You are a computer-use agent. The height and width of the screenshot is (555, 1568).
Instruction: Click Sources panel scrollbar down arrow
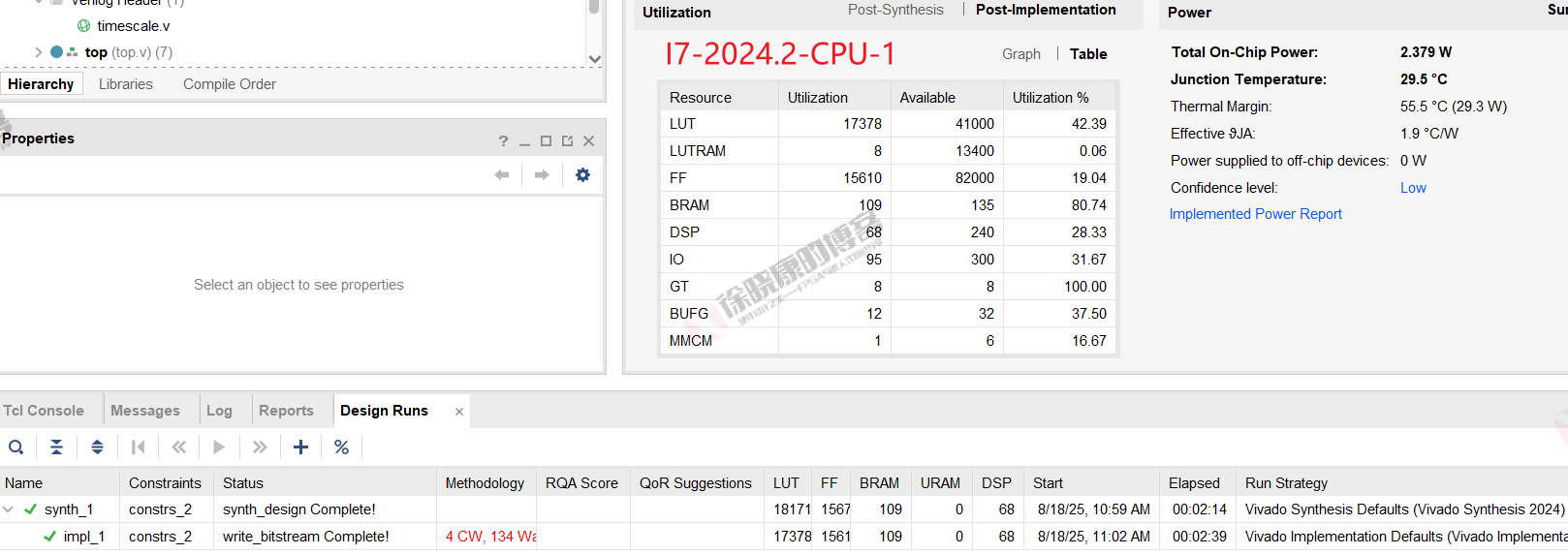click(x=595, y=59)
